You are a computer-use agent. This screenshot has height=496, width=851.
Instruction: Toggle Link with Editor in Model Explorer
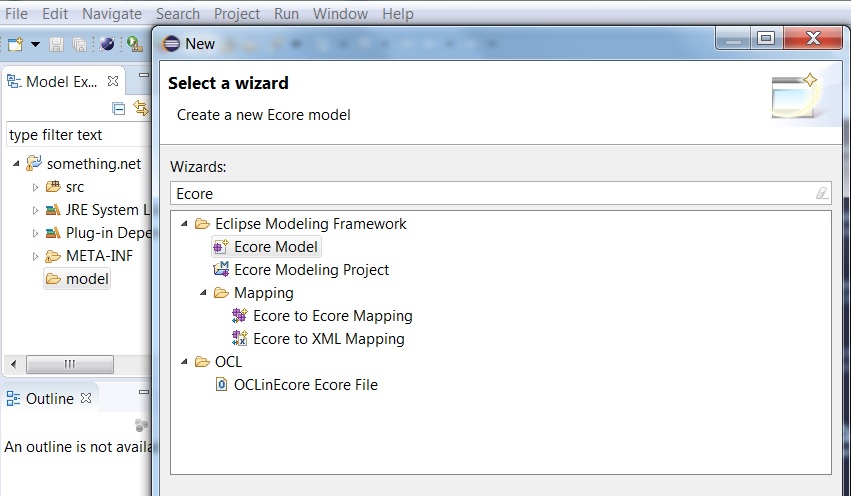141,108
